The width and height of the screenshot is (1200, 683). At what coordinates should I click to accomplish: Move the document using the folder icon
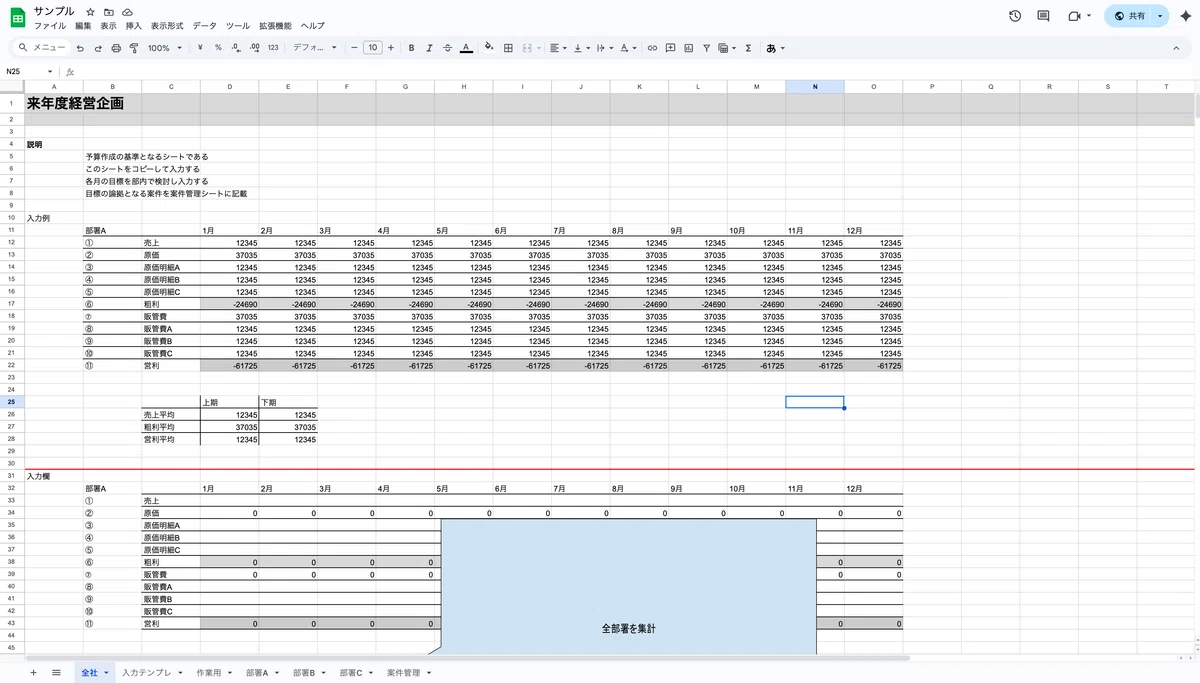click(x=108, y=11)
